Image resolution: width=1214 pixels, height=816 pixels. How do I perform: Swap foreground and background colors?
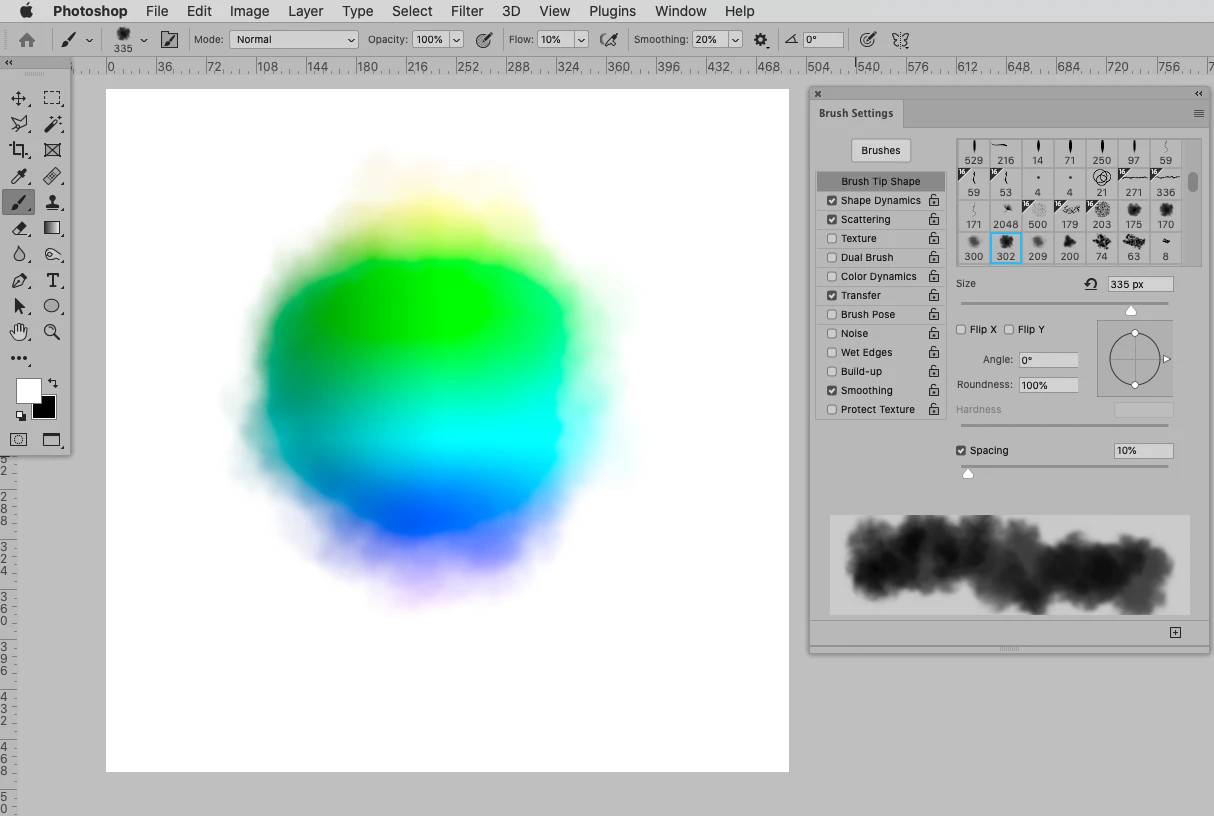(x=53, y=383)
